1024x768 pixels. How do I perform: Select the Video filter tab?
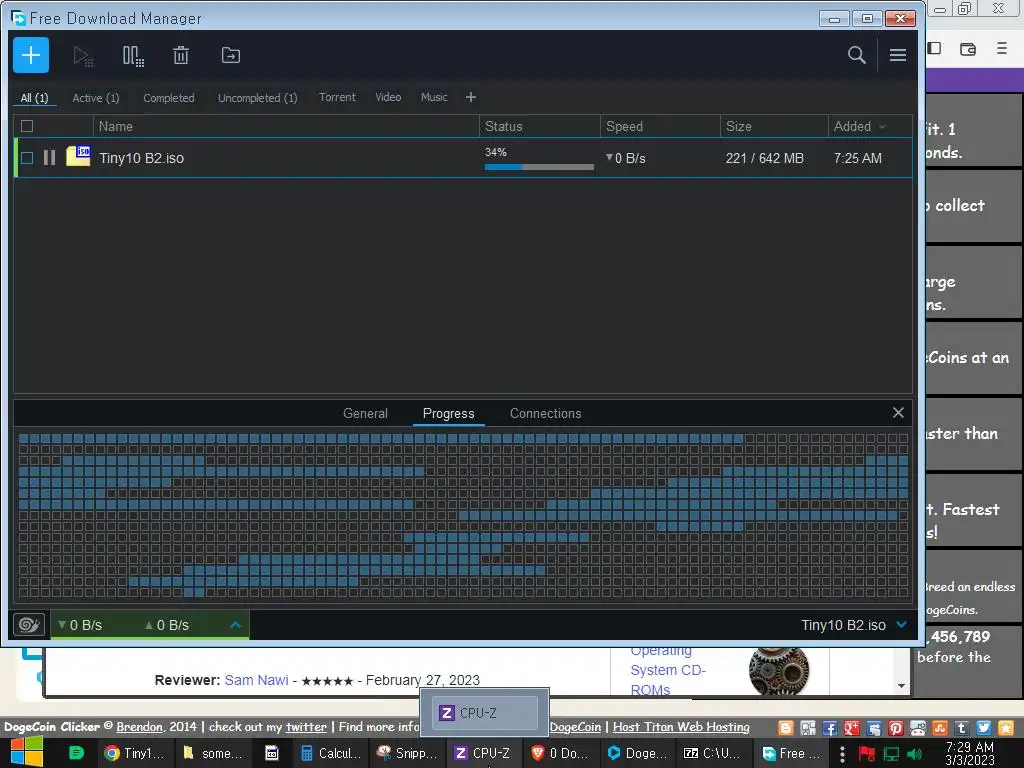point(388,97)
